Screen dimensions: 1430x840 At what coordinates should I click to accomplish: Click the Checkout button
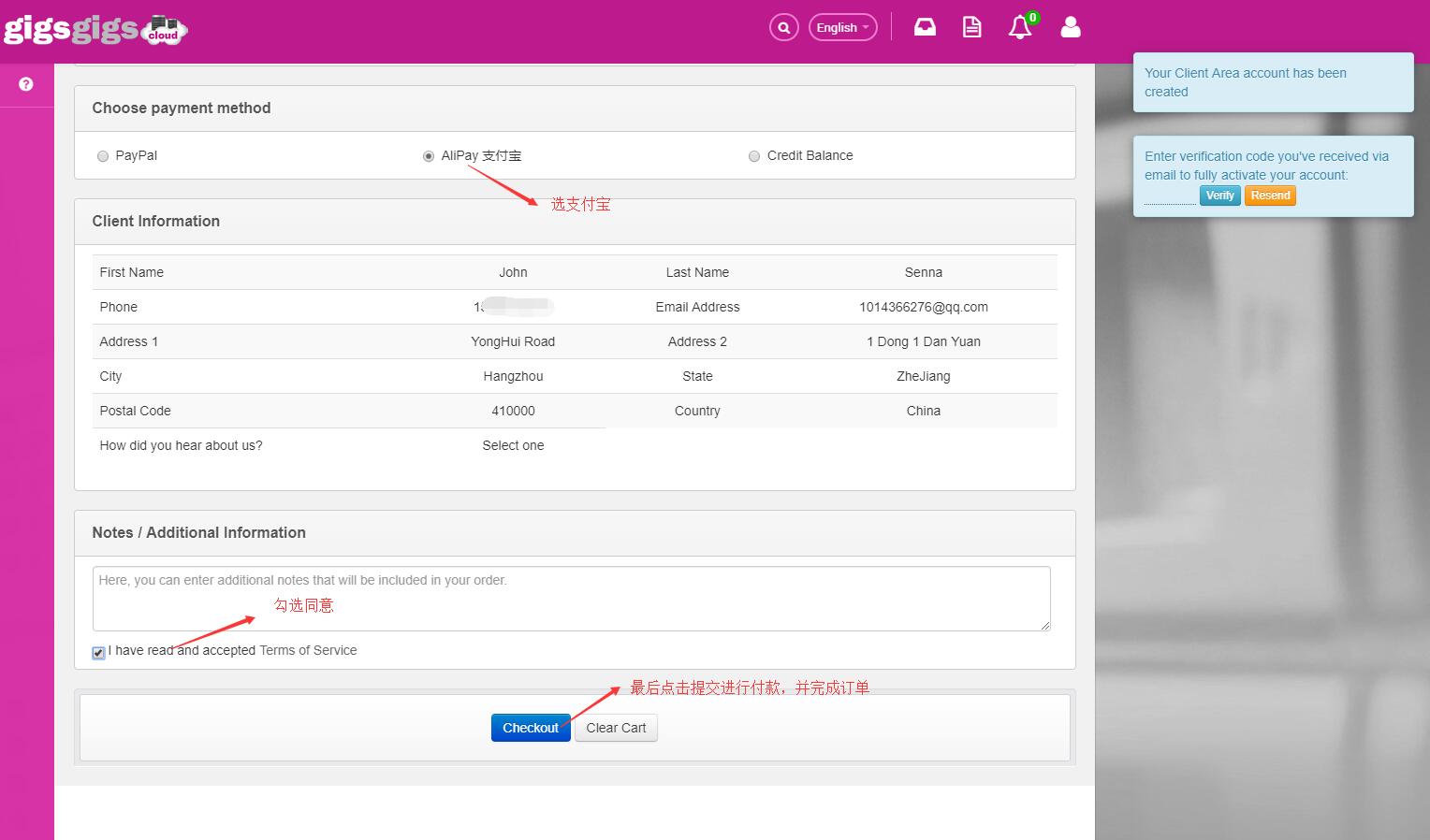(531, 728)
